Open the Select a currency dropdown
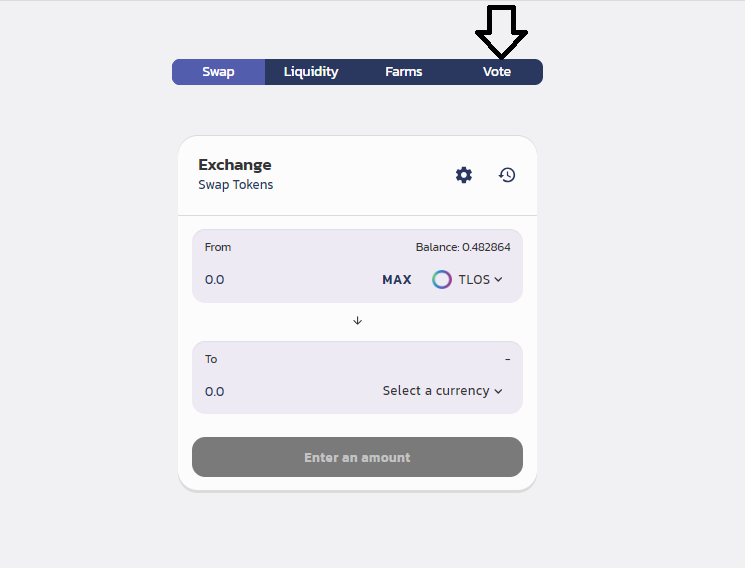Image resolution: width=745 pixels, height=568 pixels. [436, 391]
